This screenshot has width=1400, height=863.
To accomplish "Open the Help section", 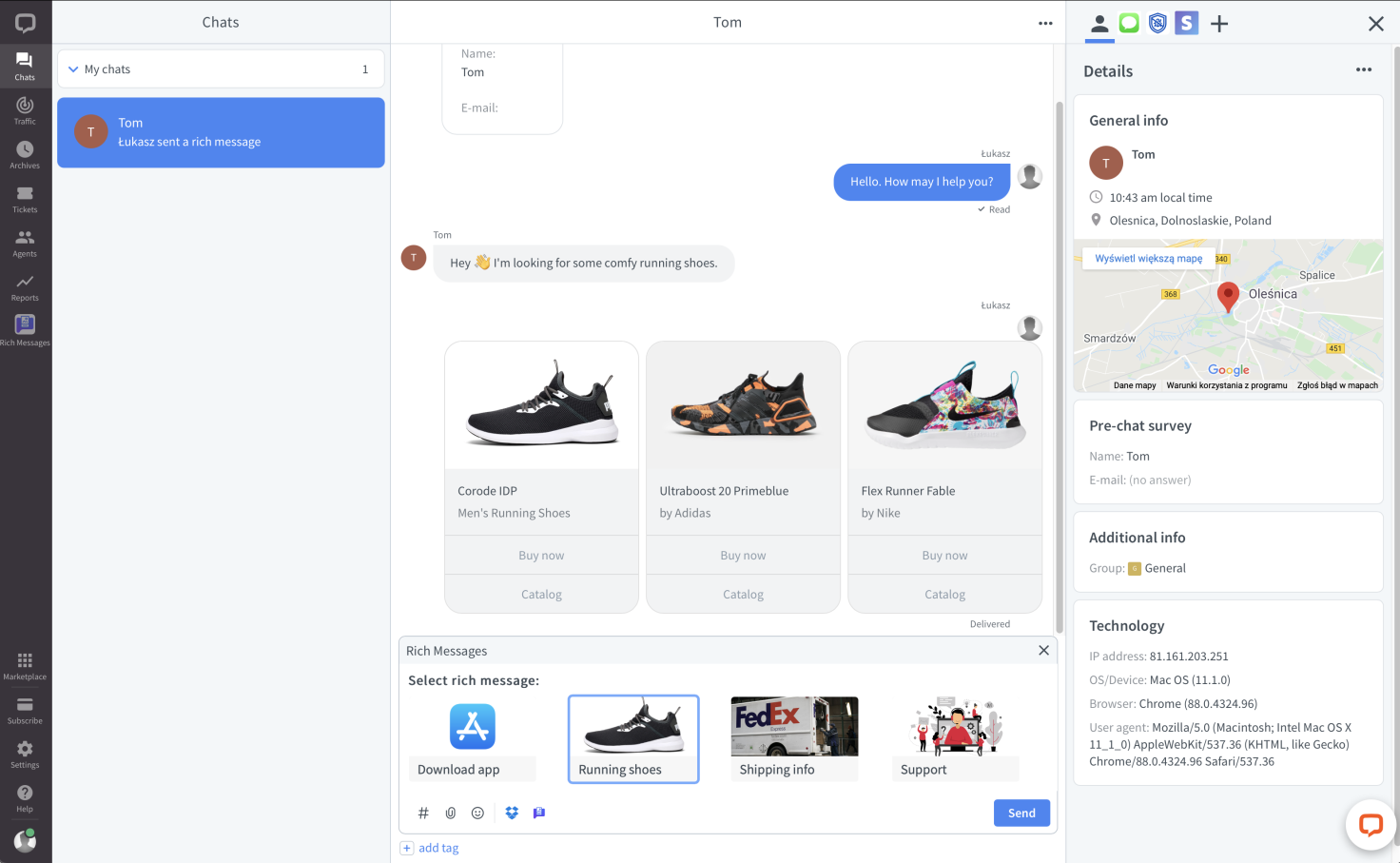I will click(x=25, y=798).
